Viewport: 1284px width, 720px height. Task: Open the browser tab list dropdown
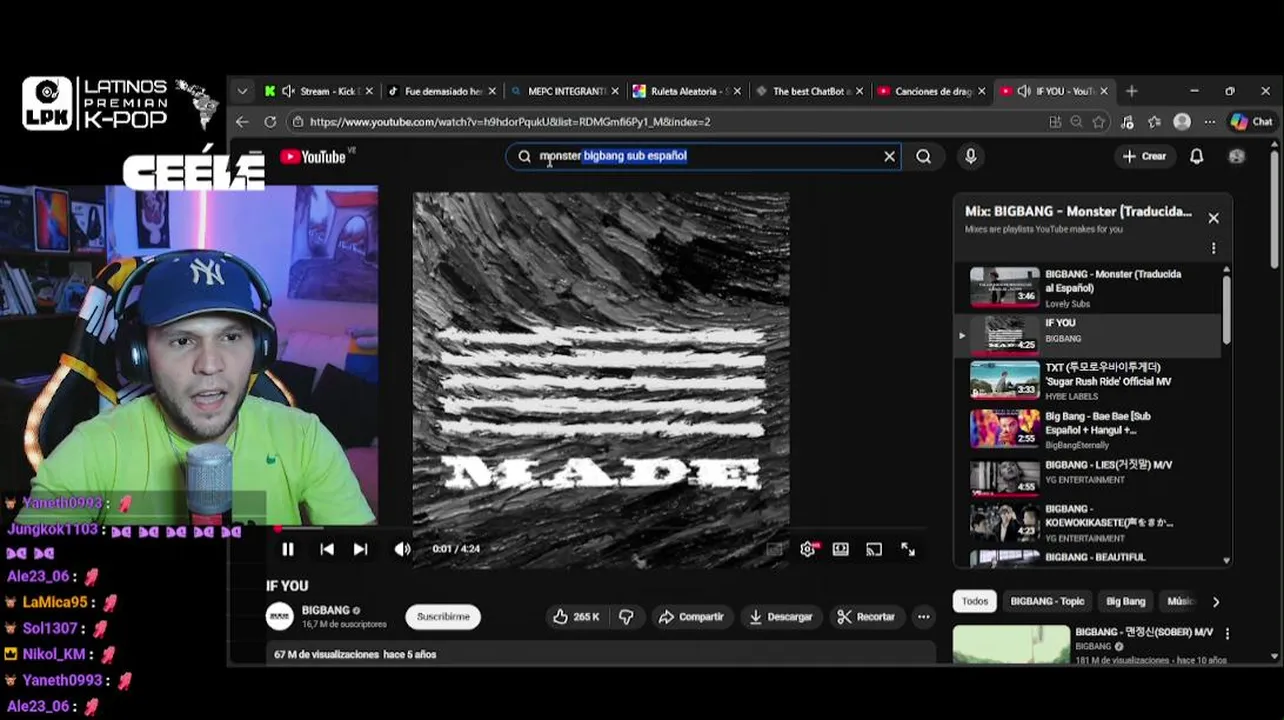point(242,91)
